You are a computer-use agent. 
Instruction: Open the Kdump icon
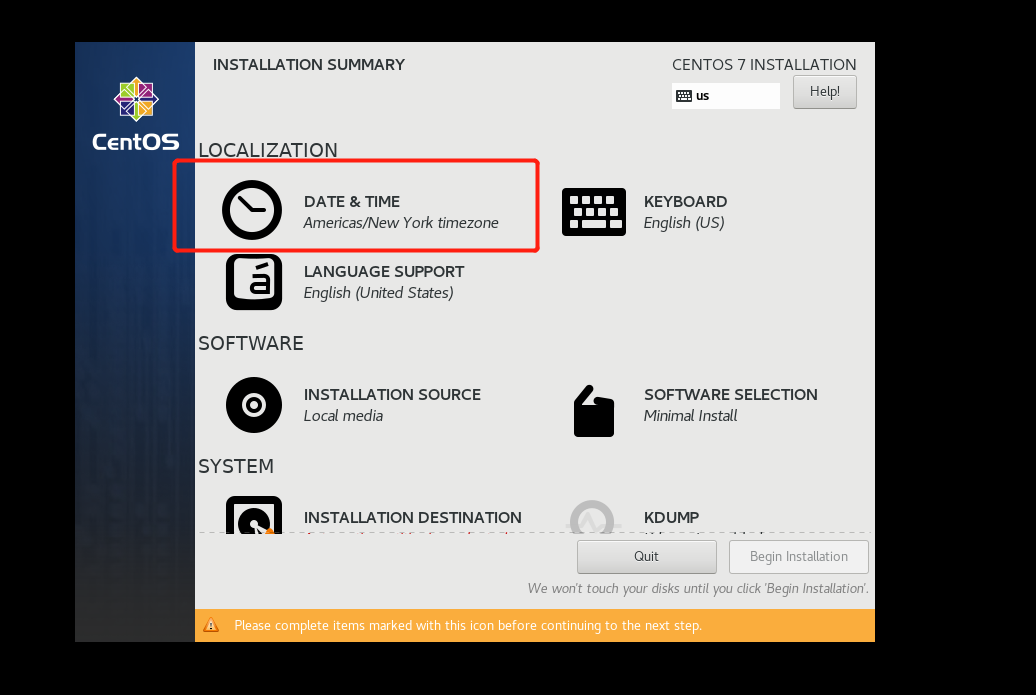[592, 517]
